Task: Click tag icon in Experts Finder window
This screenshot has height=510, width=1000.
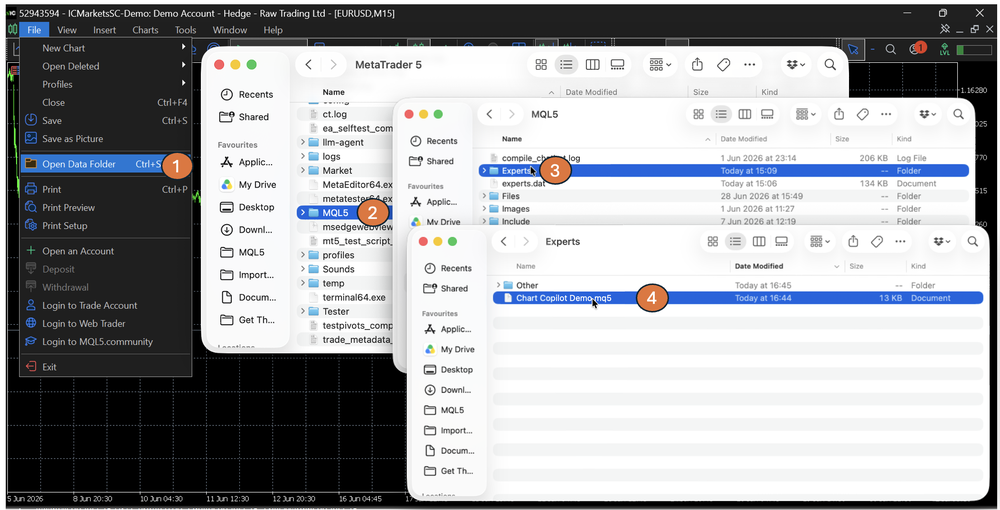Action: 877,242
